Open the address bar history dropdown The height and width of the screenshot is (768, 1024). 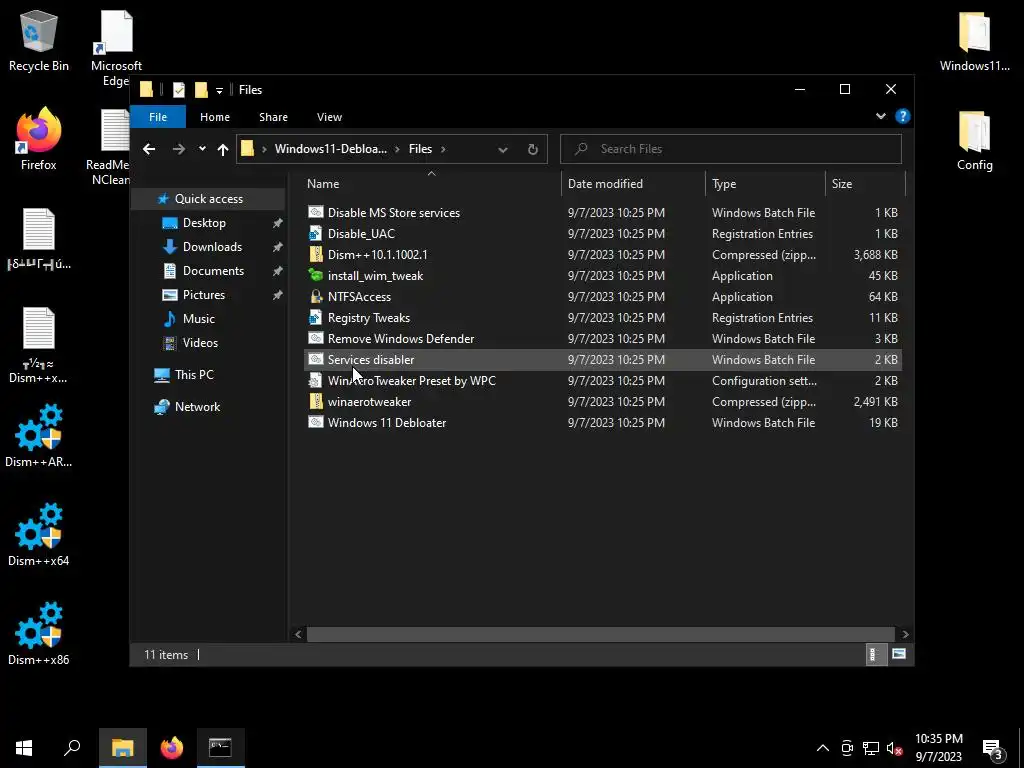tap(503, 149)
